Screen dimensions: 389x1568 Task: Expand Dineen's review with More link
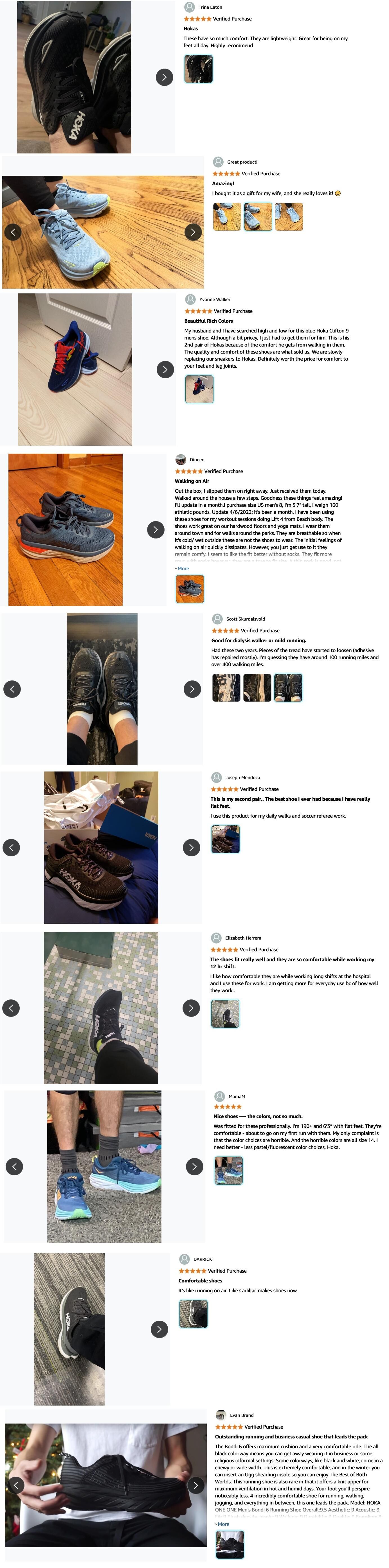pos(182,569)
